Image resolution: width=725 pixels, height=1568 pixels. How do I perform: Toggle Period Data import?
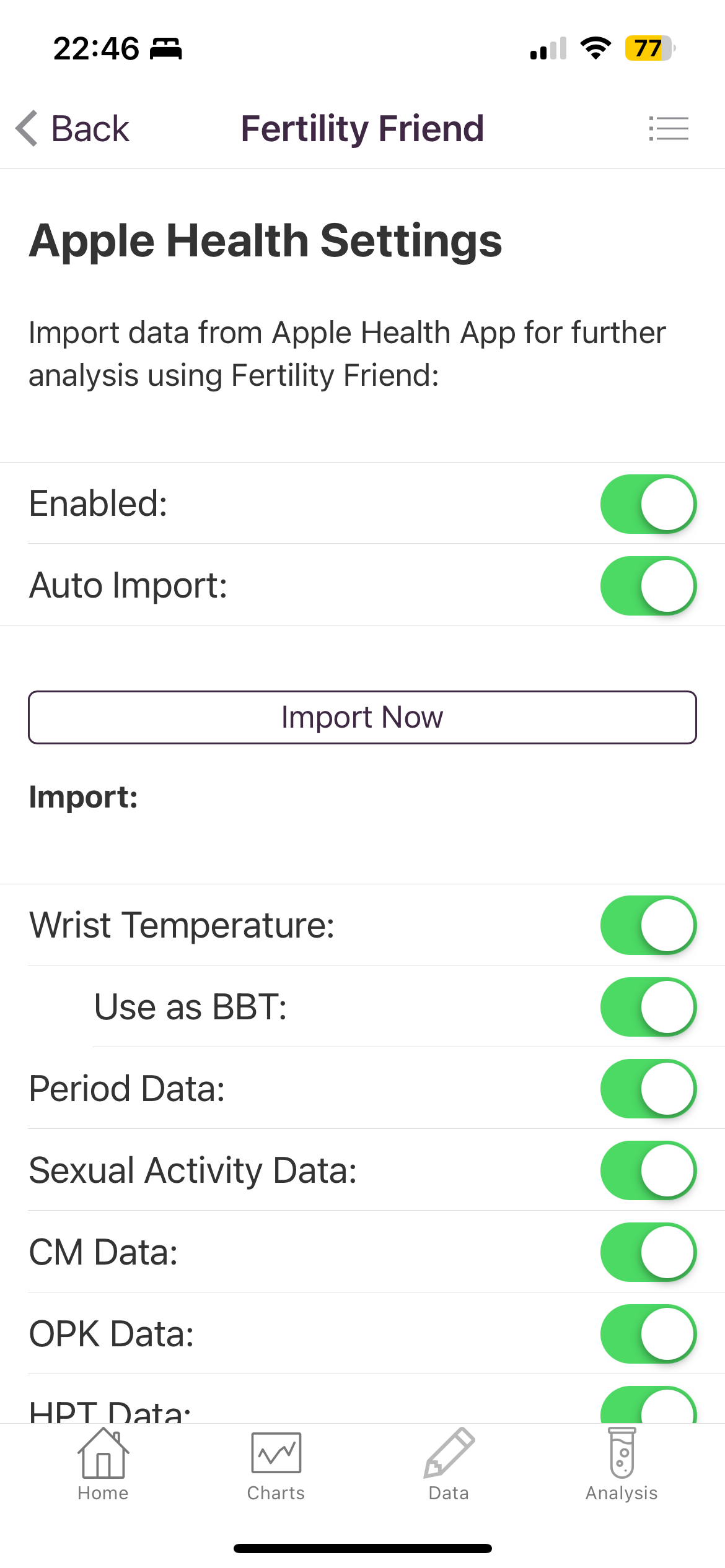tap(648, 1089)
